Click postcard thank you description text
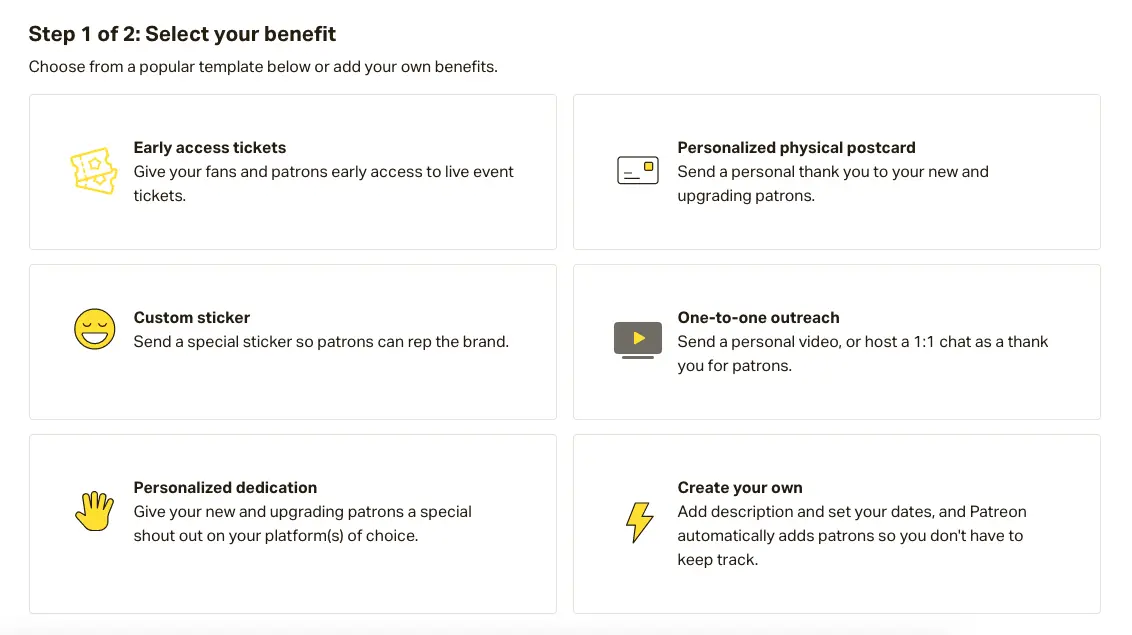The height and width of the screenshot is (635, 1132). [832, 184]
